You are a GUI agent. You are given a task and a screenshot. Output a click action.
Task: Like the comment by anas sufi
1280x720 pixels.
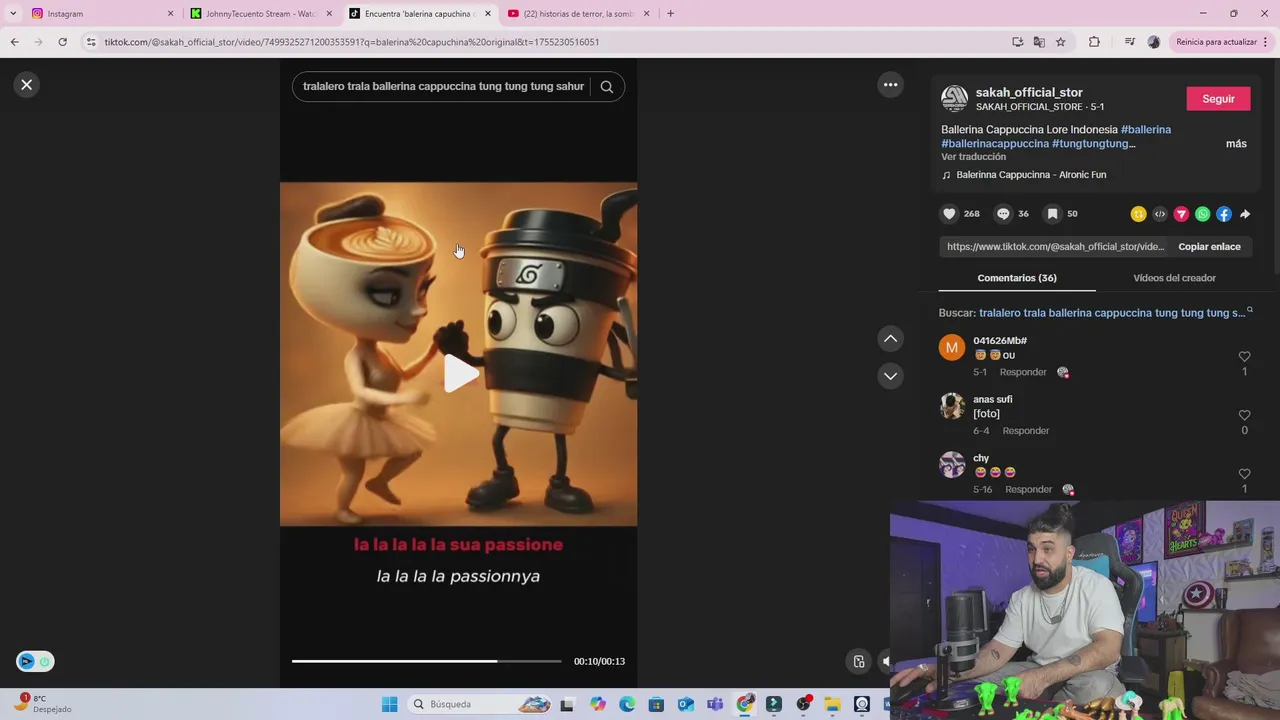(1244, 416)
